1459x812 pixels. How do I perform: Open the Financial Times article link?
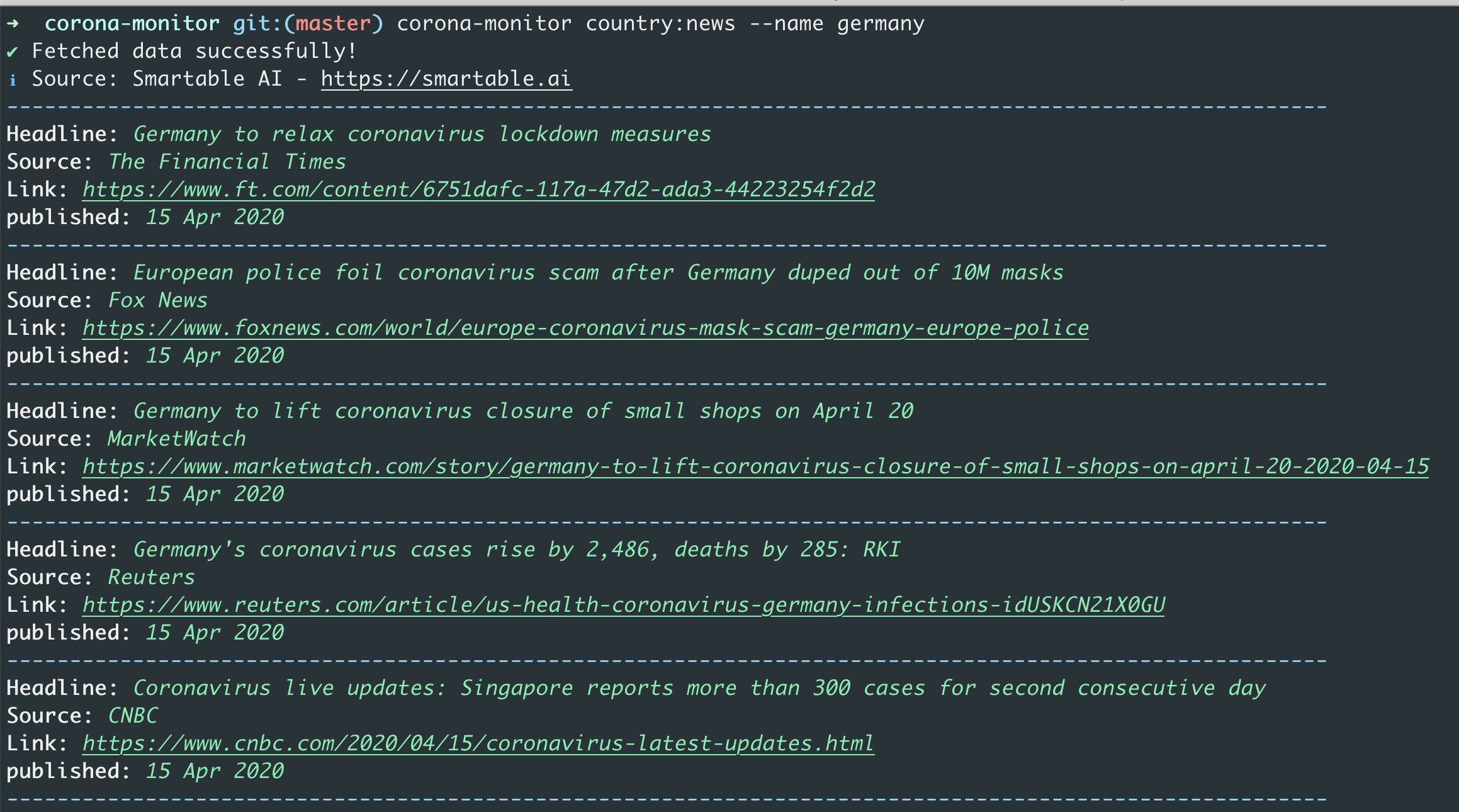[x=478, y=189]
